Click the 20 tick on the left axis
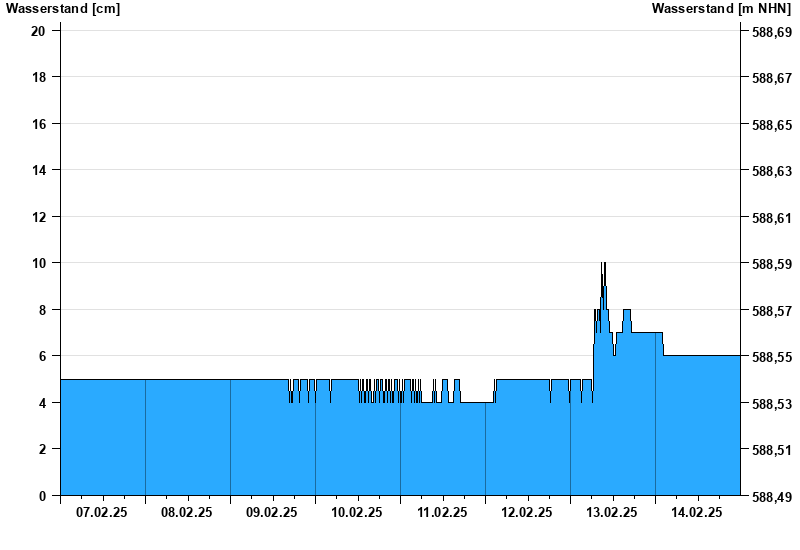 [x=38, y=31]
